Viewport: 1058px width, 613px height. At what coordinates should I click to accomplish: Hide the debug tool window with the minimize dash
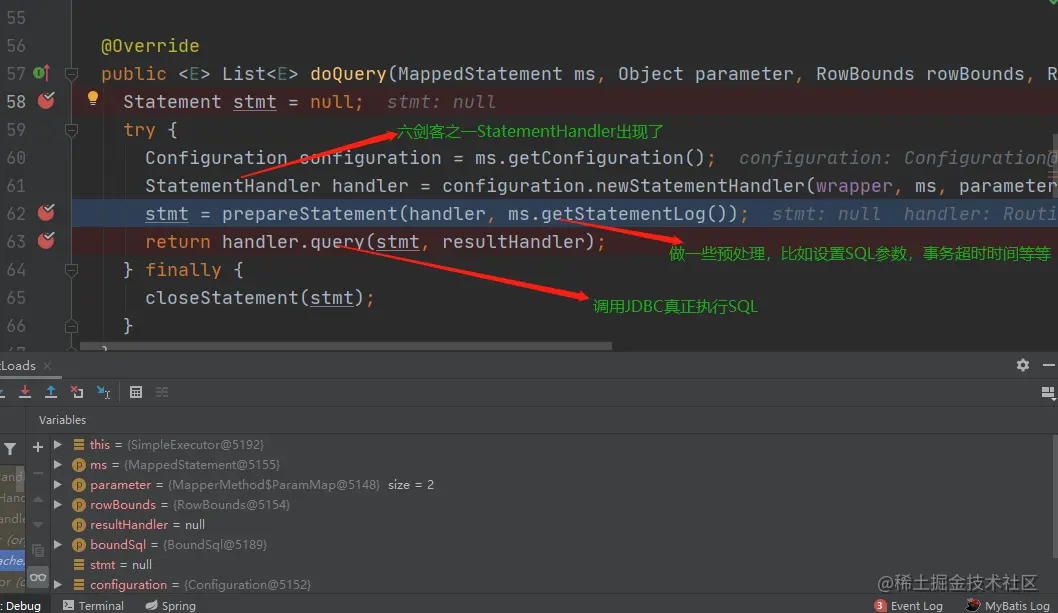(1049, 365)
